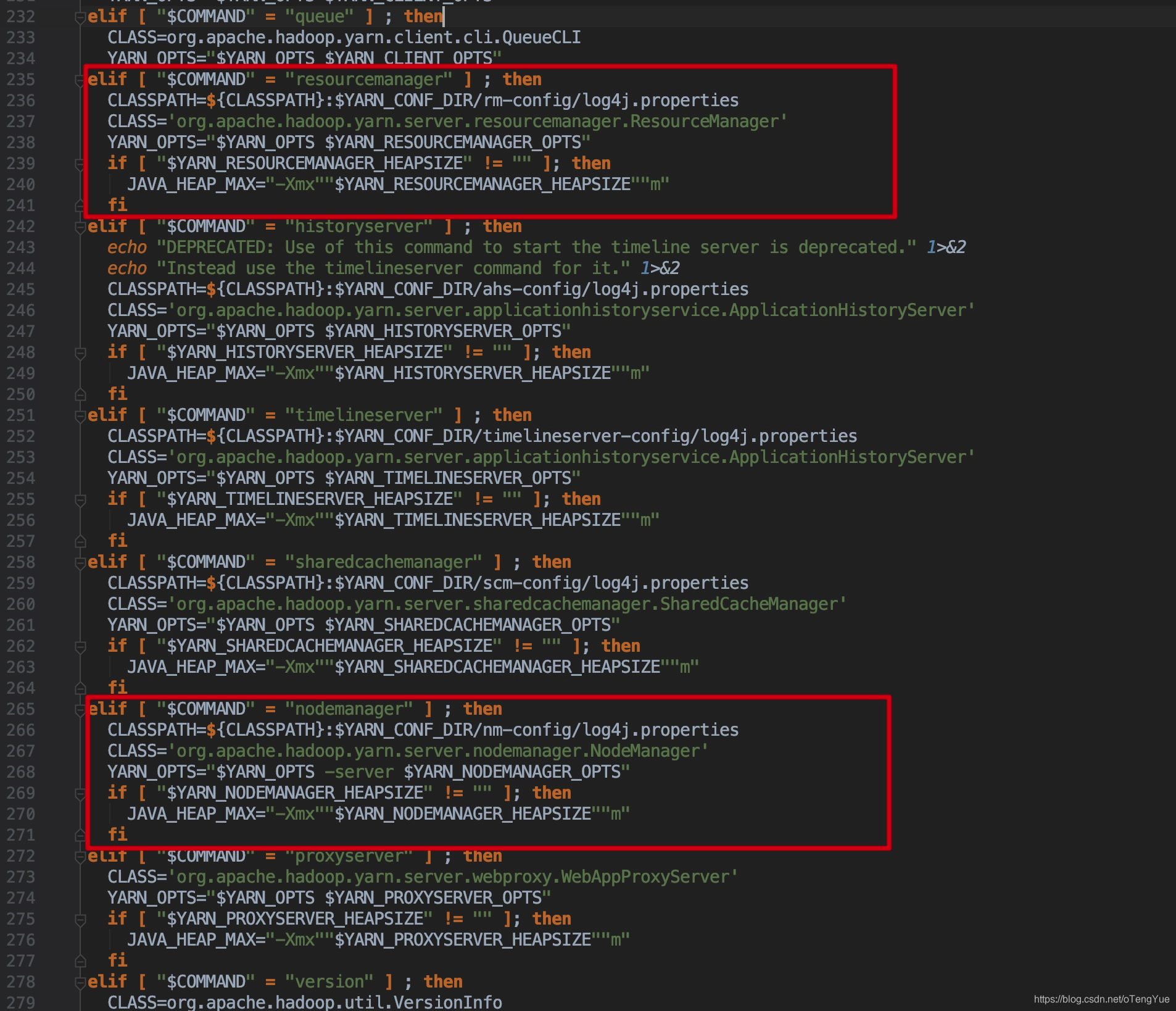The image size is (1176, 1011).
Task: Click line number 233 in the gutter
Action: (21, 38)
